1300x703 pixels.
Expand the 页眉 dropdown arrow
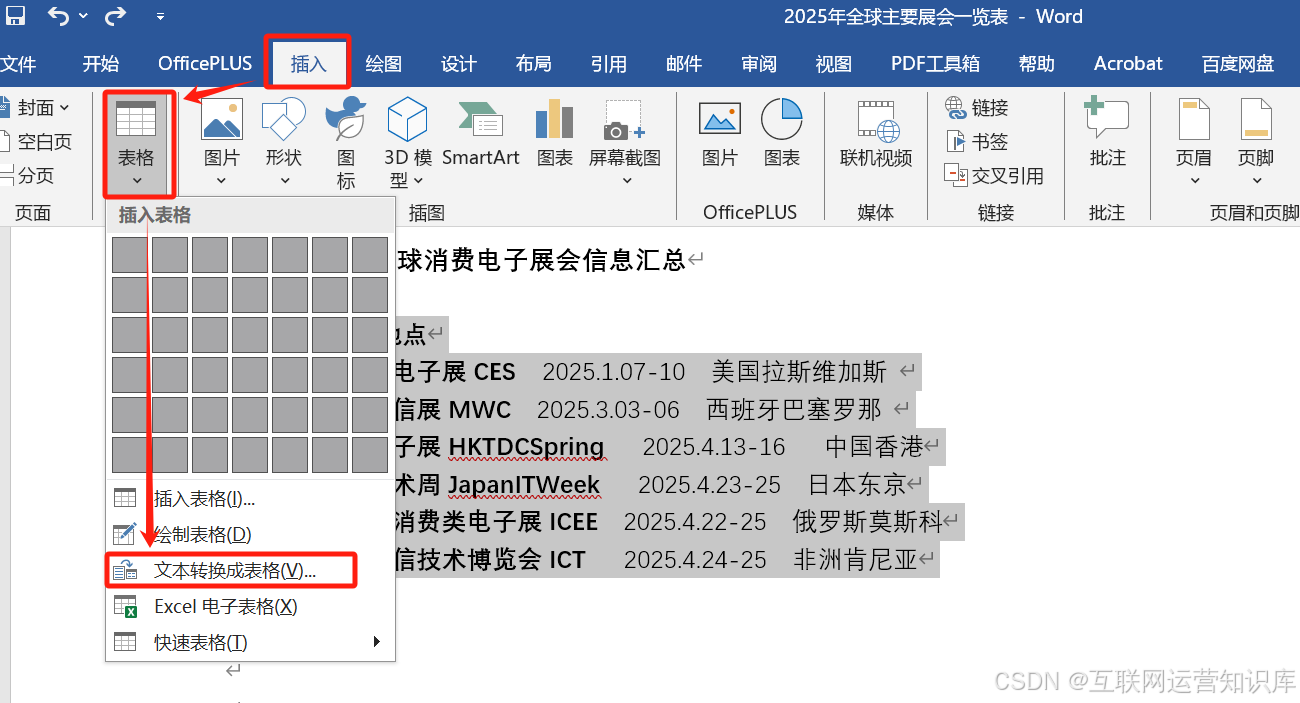(1195, 181)
